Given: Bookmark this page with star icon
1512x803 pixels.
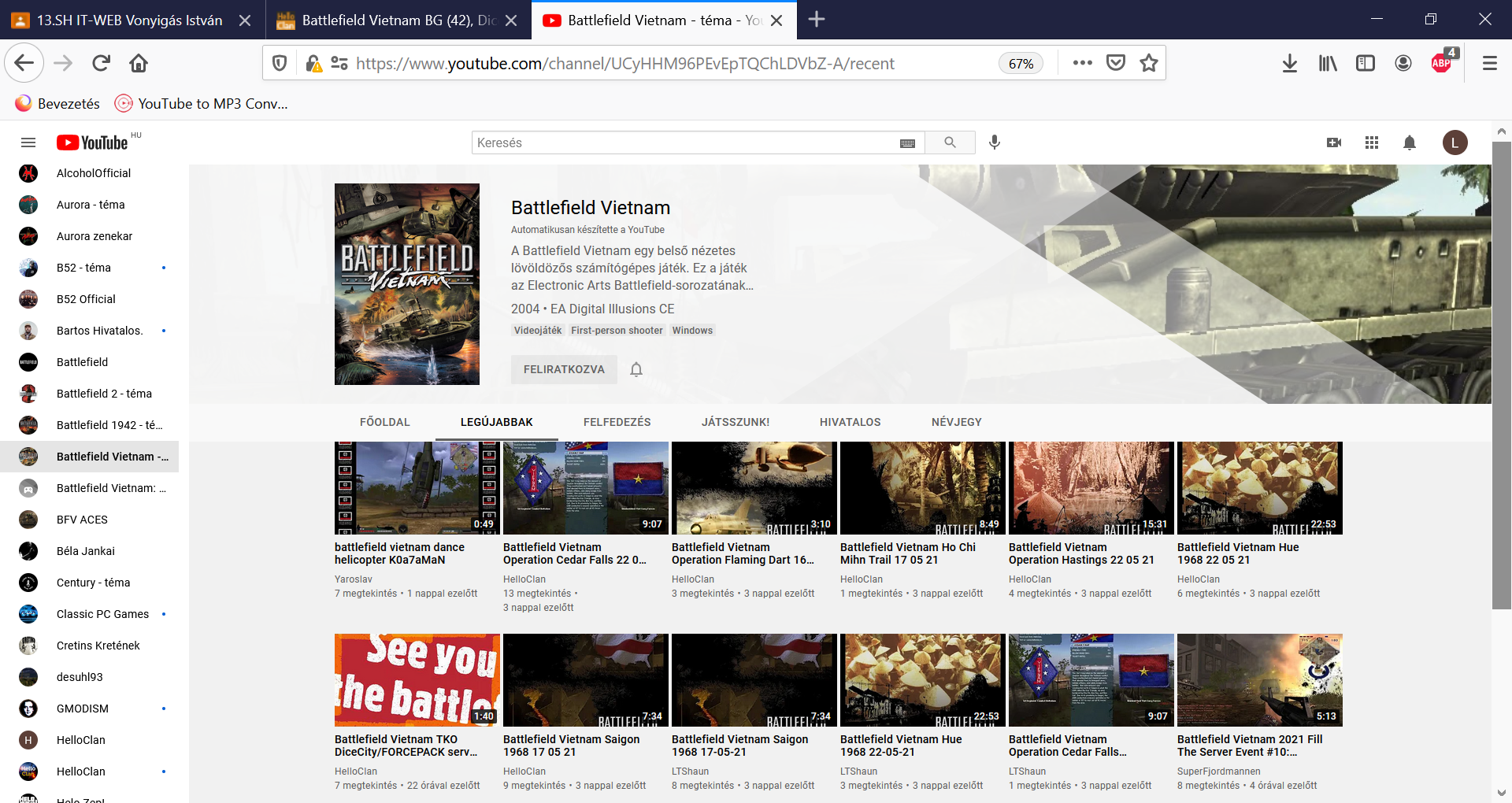Looking at the screenshot, I should [1149, 63].
